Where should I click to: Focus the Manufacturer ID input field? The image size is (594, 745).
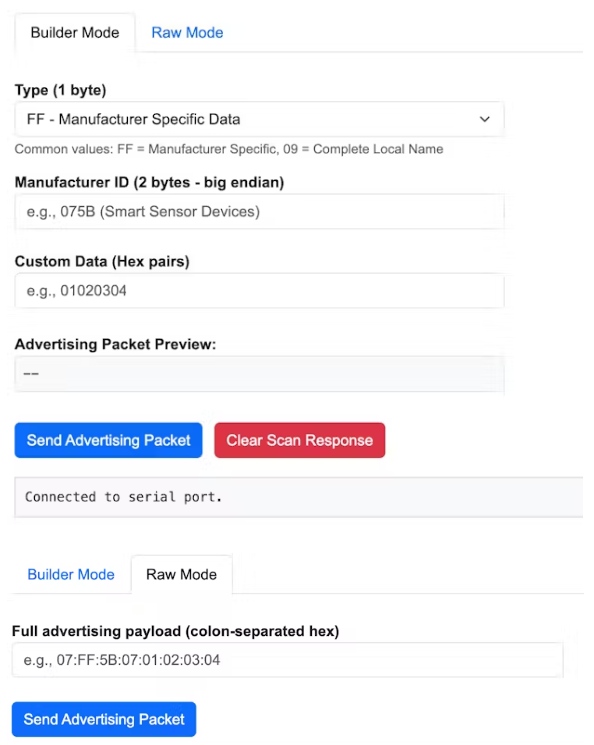pyautogui.click(x=259, y=211)
